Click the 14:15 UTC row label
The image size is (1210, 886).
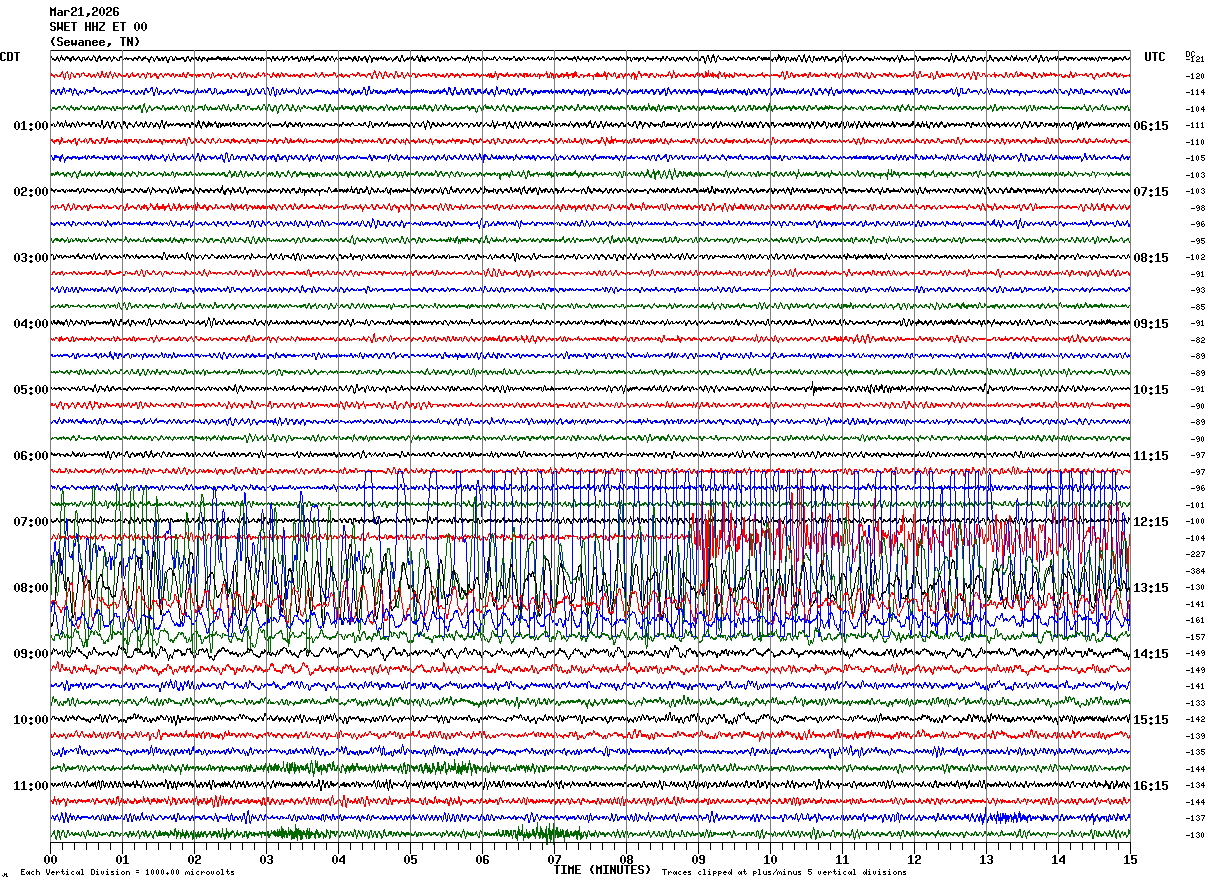(1151, 654)
